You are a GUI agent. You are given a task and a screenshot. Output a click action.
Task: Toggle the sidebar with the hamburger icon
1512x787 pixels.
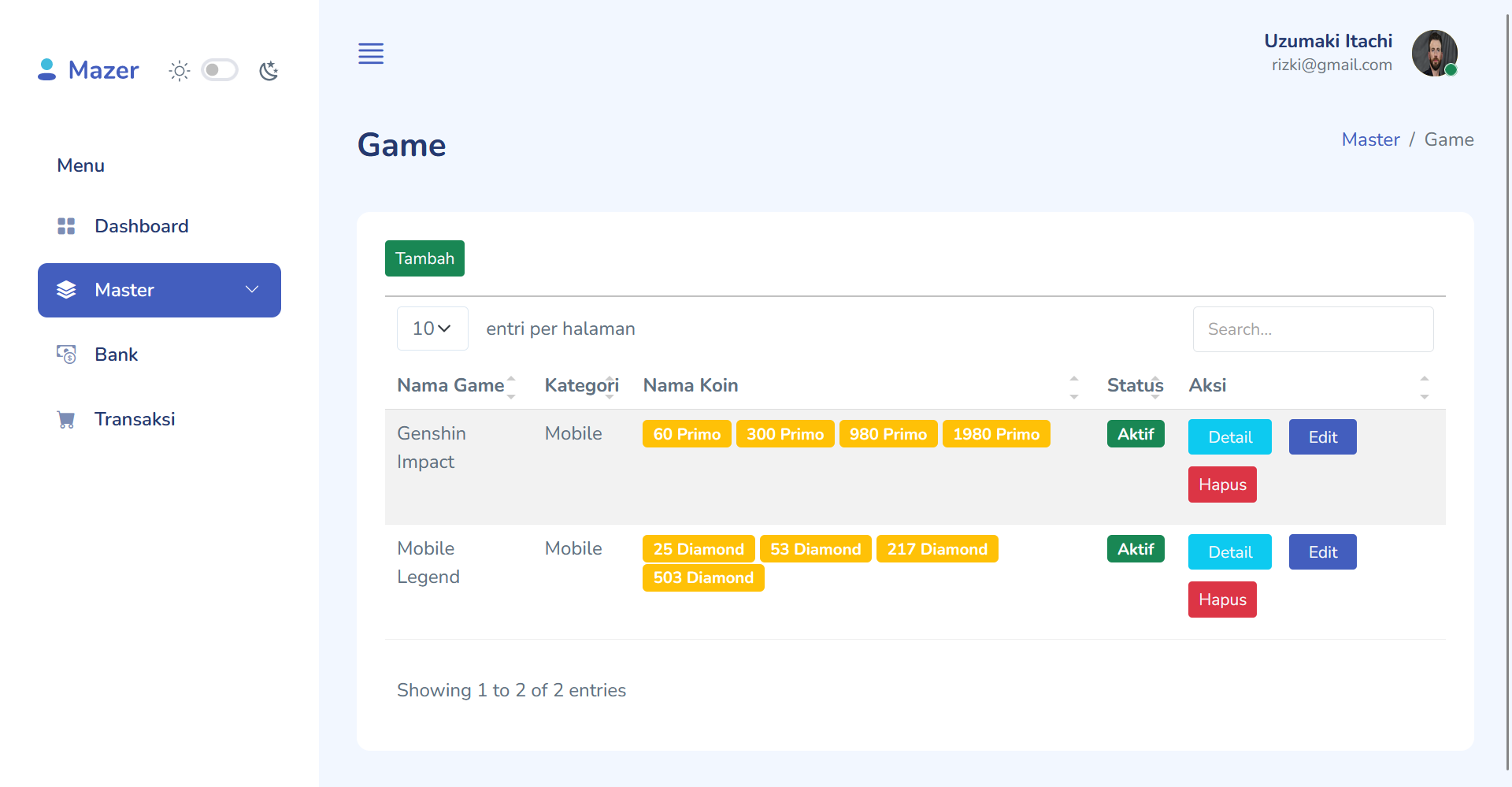click(x=371, y=54)
